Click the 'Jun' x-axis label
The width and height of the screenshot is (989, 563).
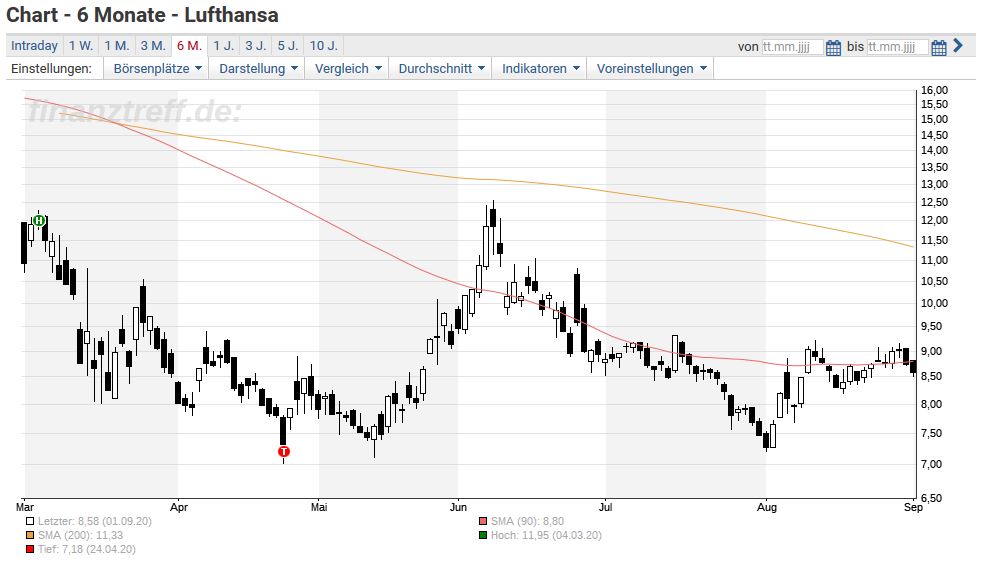458,508
